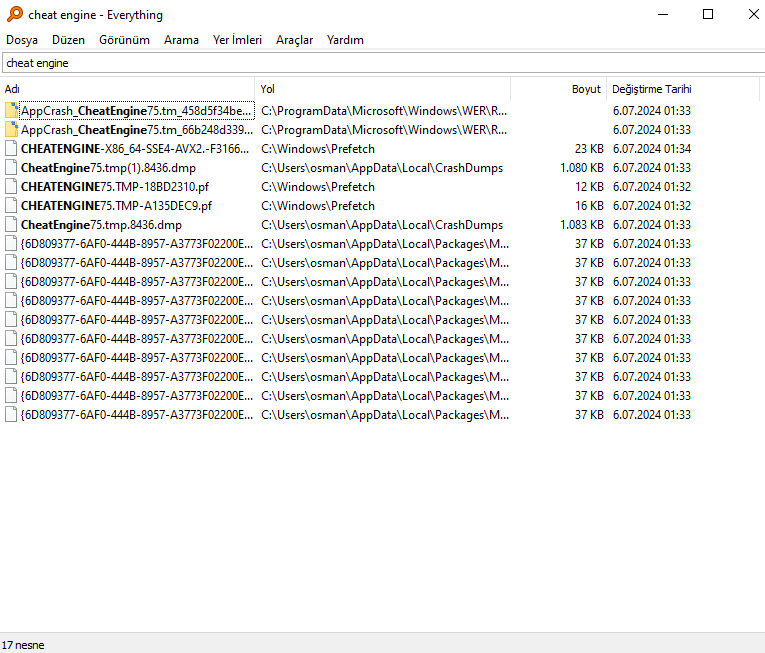Click the 1.083 KB size cell

pos(582,225)
